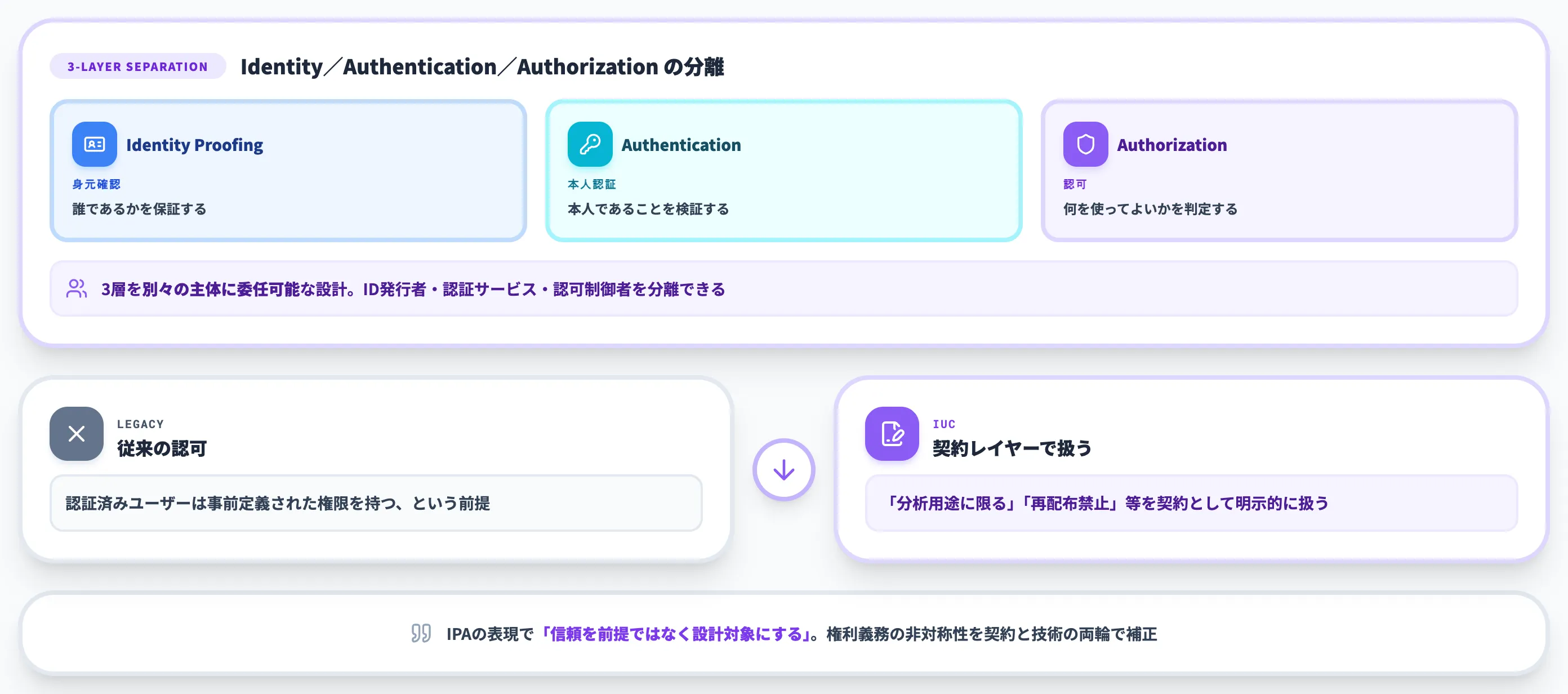Screen dimensions: 1568x694
Task: Click the text 何を使ってよいかを判定する
Action: point(1151,209)
